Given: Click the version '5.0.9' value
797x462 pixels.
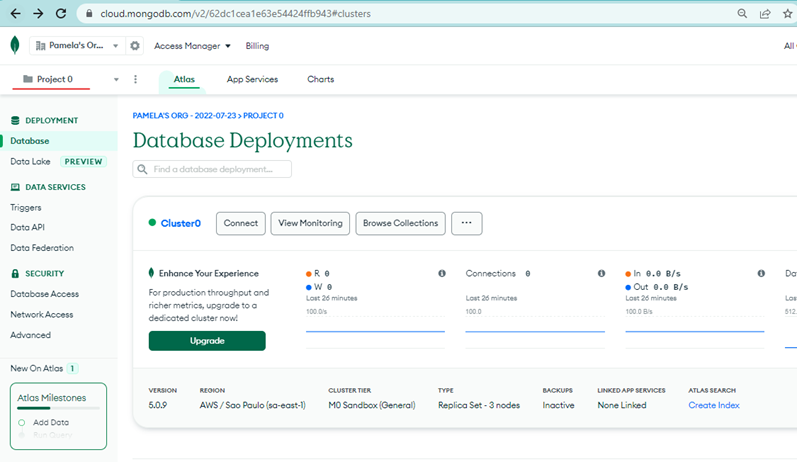Looking at the screenshot, I should pos(158,405).
